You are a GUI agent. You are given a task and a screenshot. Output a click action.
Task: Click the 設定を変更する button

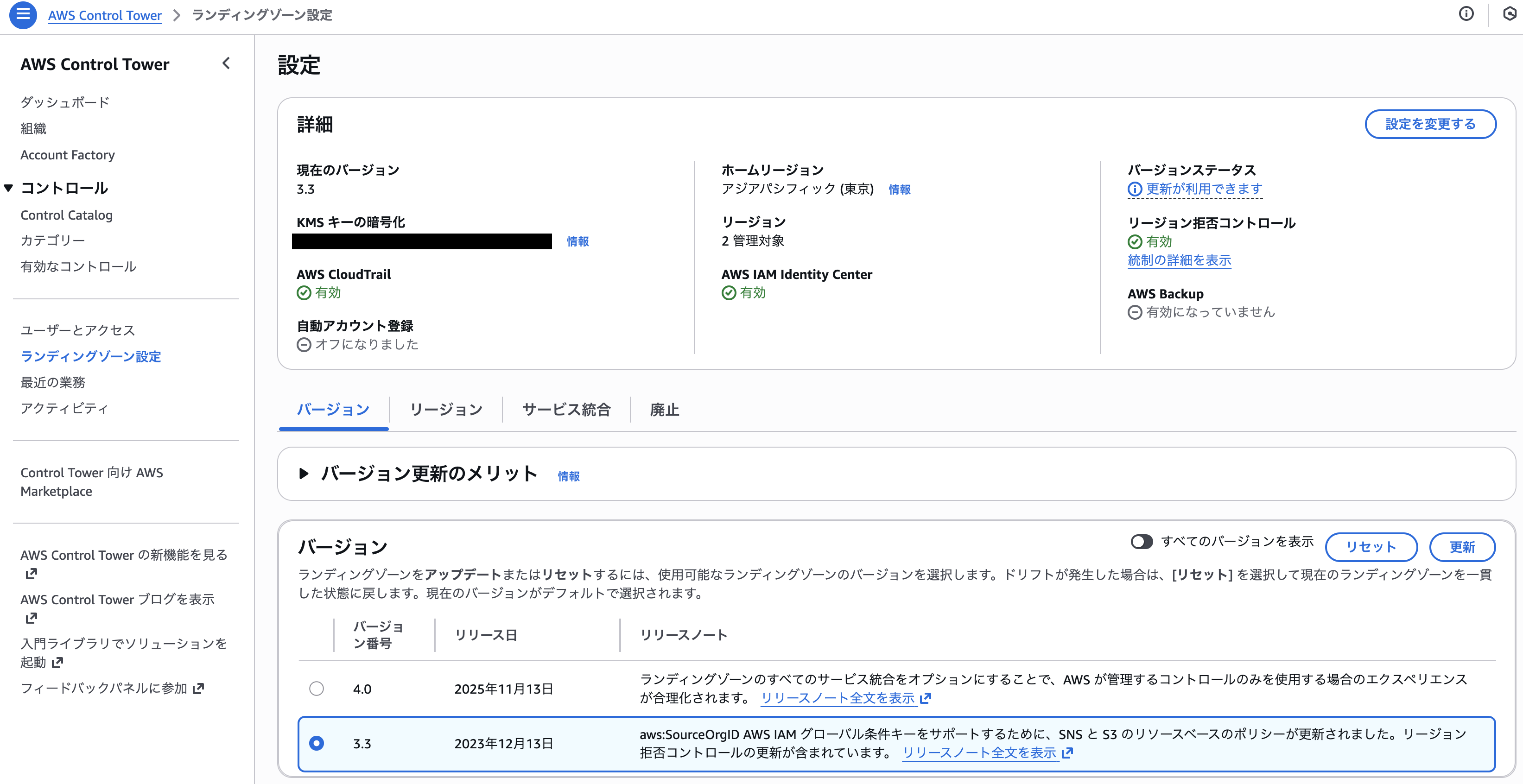[x=1429, y=124]
